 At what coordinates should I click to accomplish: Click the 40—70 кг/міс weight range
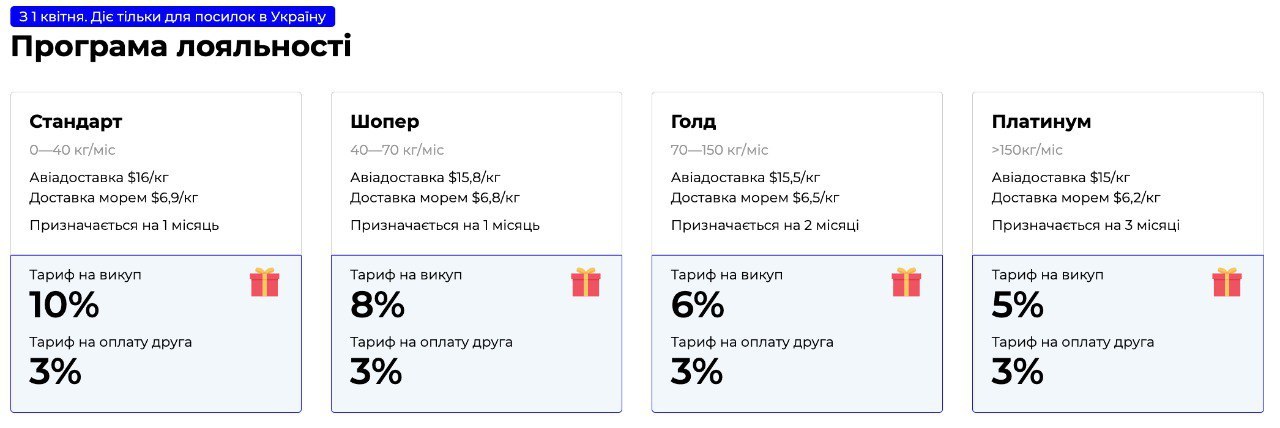(x=397, y=150)
